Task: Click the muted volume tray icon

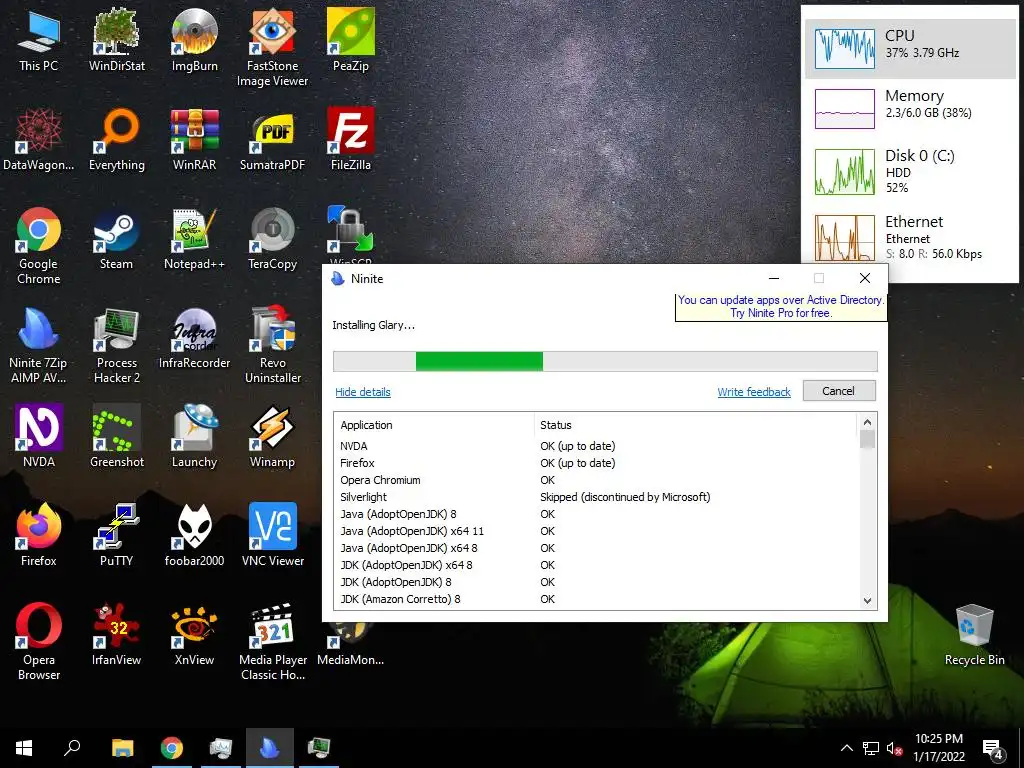Action: tap(894, 748)
